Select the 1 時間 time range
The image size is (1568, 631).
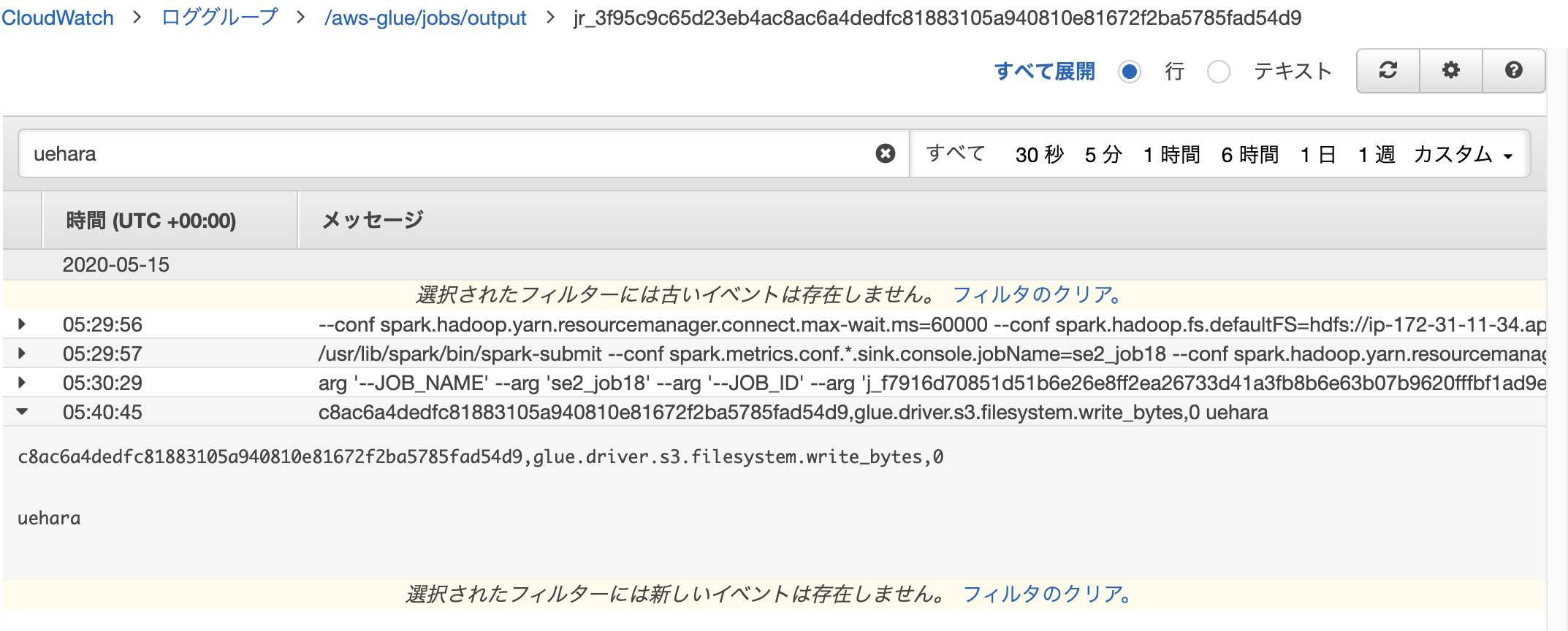(1172, 154)
